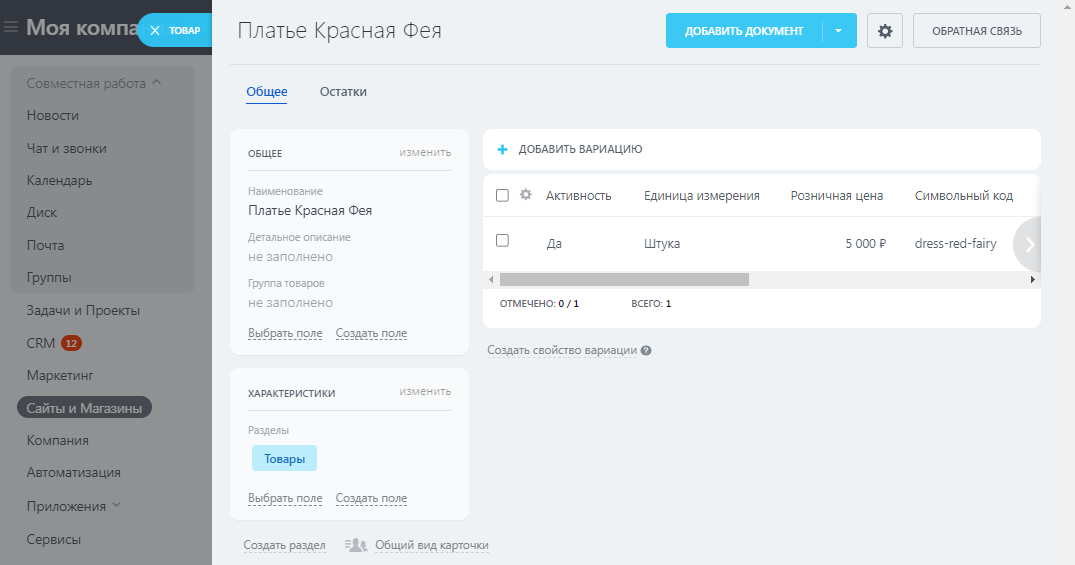Switch to the Остатки tab

343,92
